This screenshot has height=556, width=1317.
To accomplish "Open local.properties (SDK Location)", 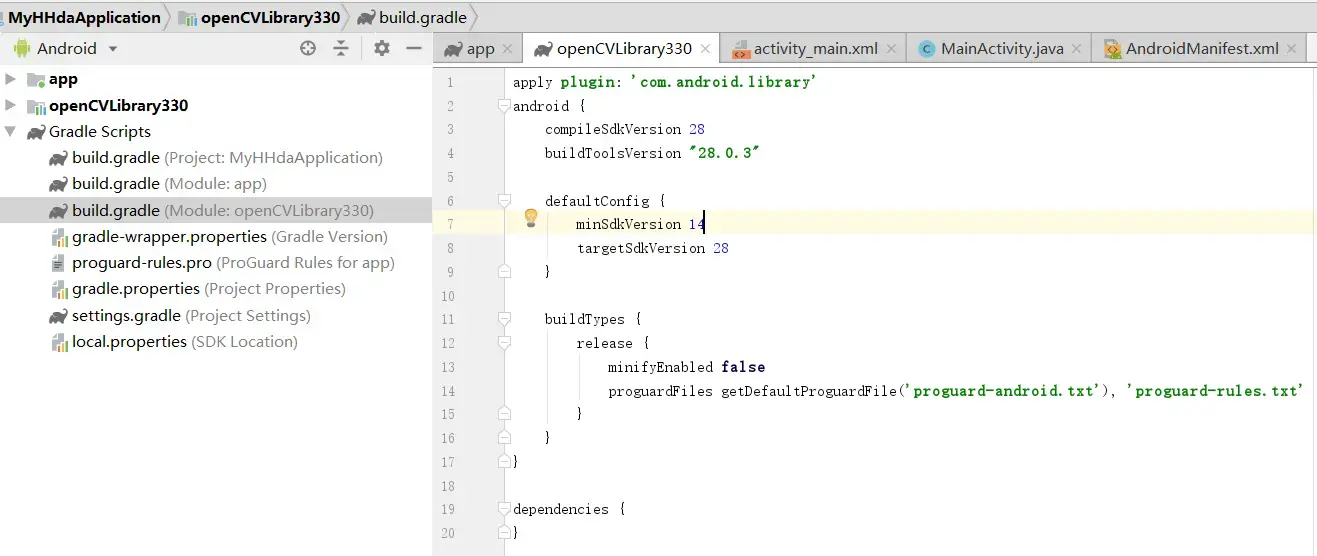I will point(184,341).
